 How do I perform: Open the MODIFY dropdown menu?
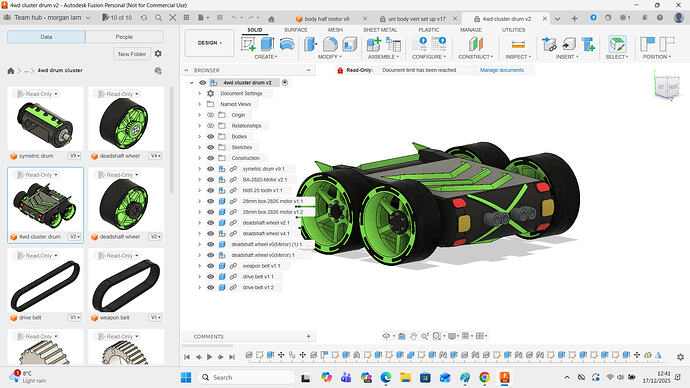click(330, 57)
